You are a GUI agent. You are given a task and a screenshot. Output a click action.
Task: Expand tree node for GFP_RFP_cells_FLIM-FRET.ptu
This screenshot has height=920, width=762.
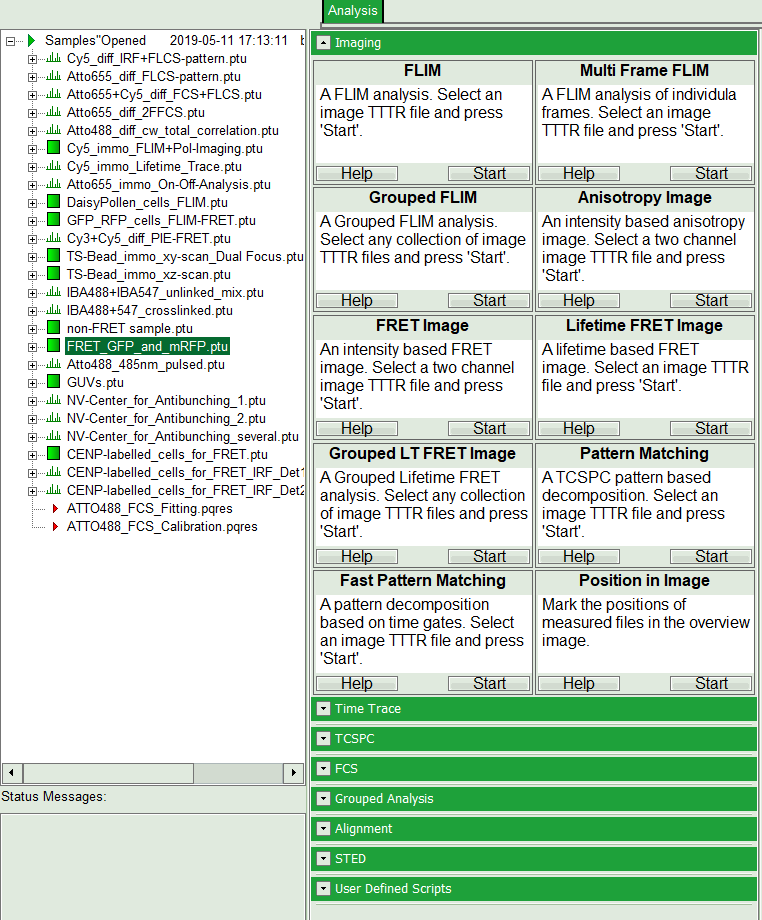[32, 220]
